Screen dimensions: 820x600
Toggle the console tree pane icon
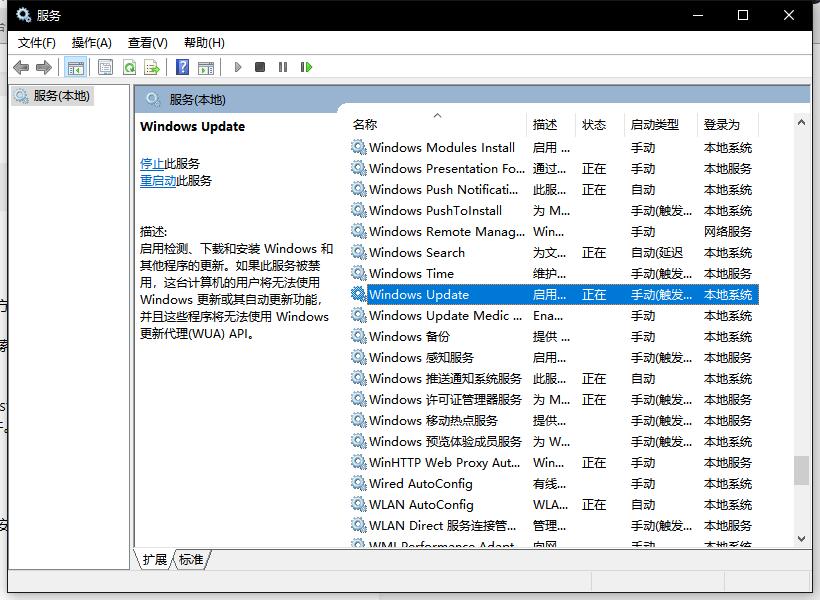pos(75,67)
